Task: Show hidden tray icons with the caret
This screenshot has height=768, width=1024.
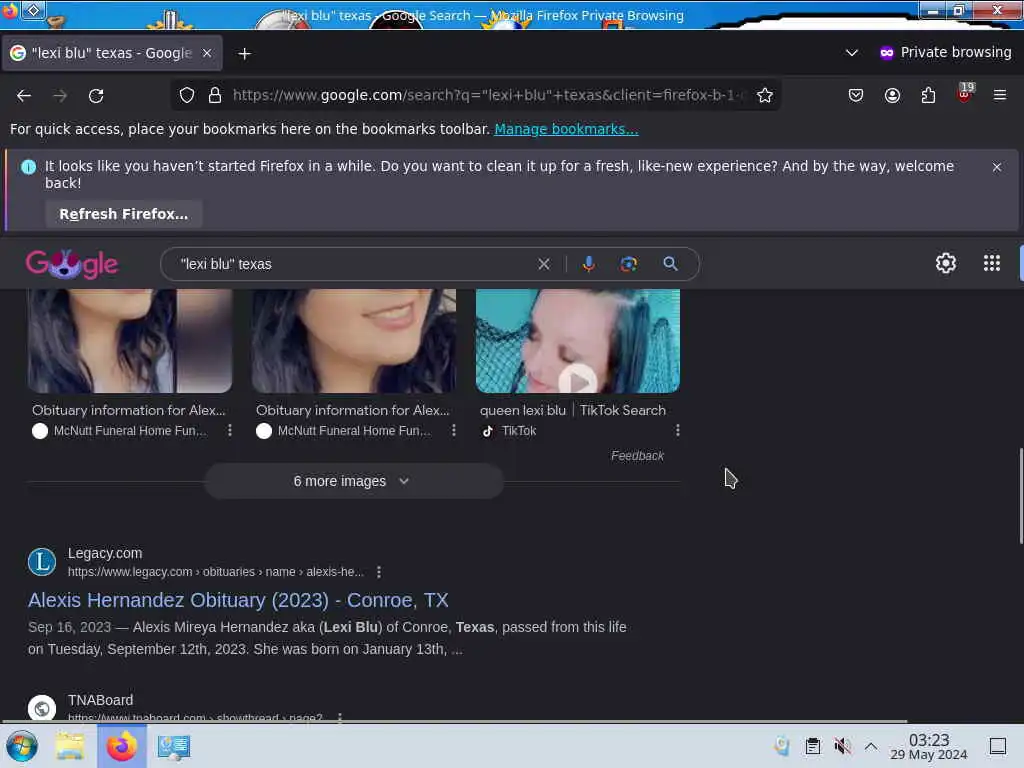Action: click(x=871, y=746)
